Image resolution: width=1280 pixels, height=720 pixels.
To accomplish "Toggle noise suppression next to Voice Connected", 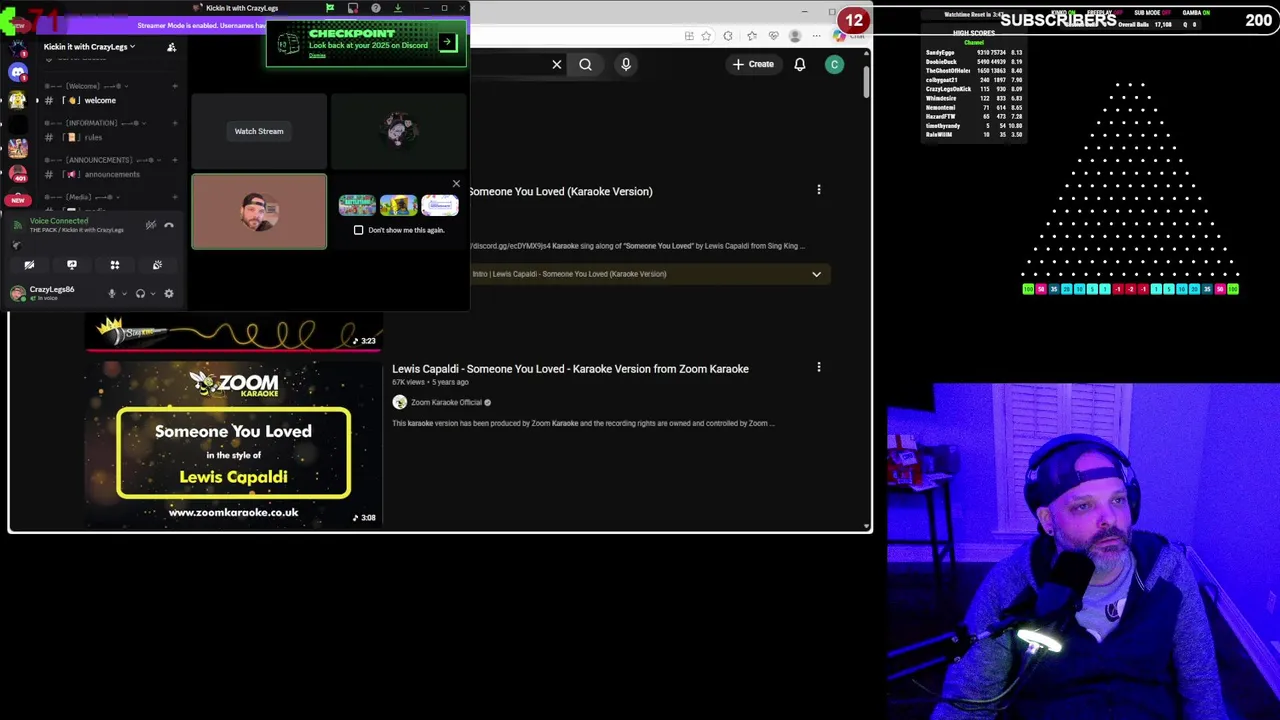I will click(x=151, y=225).
